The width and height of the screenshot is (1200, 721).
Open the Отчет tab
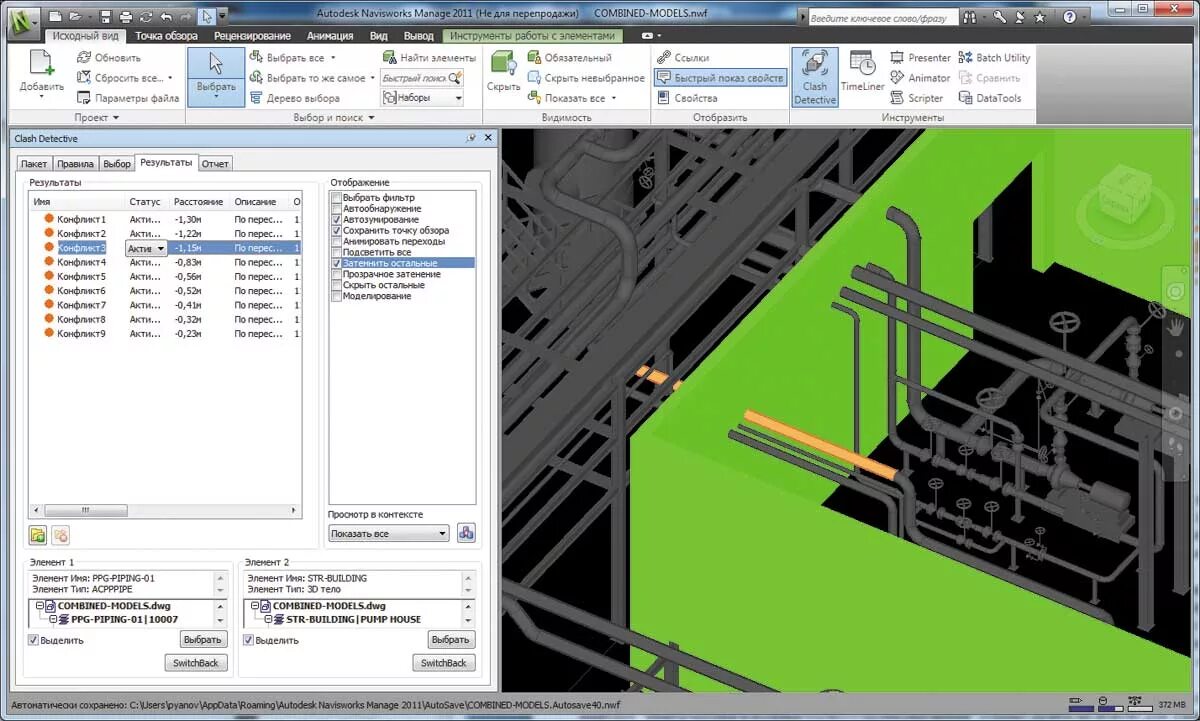click(215, 163)
